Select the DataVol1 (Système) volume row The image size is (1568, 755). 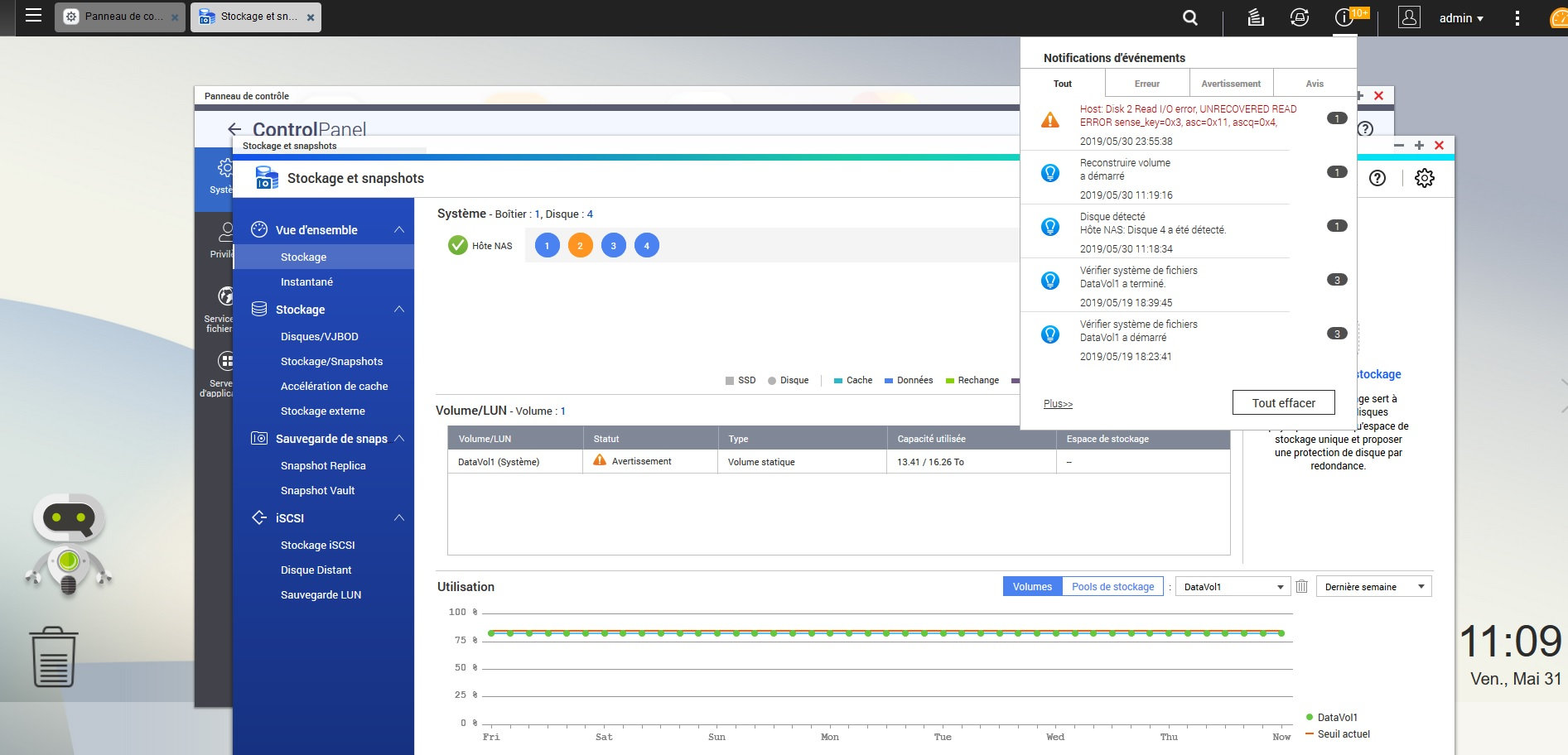click(x=838, y=461)
